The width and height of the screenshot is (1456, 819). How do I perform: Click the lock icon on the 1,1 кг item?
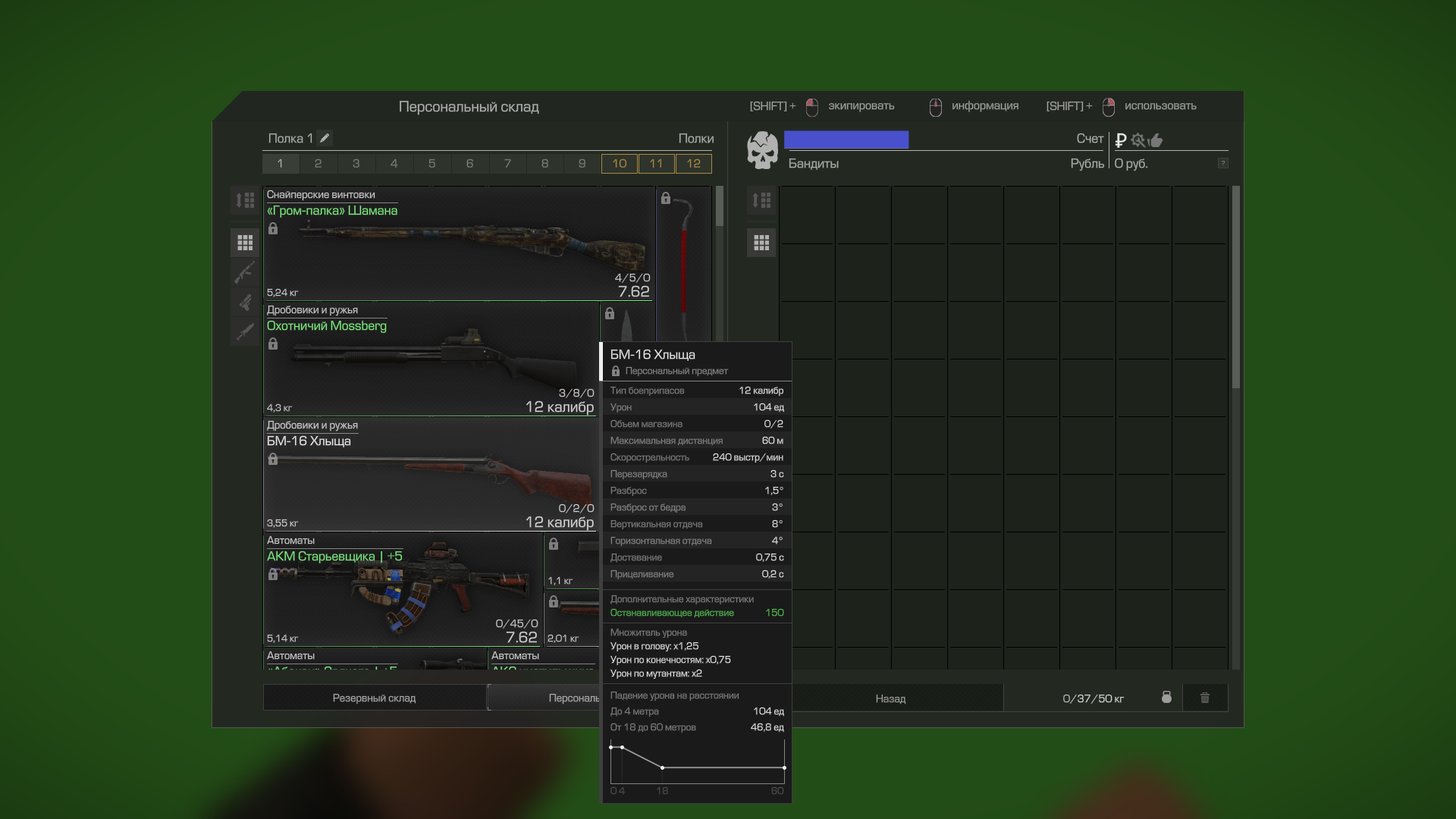pyautogui.click(x=554, y=544)
